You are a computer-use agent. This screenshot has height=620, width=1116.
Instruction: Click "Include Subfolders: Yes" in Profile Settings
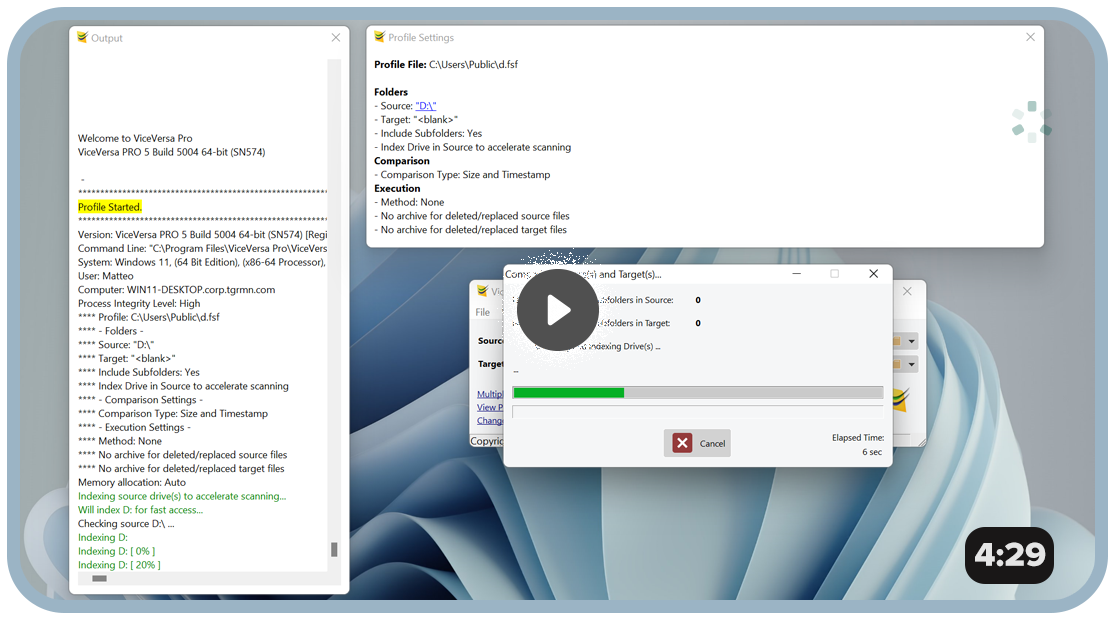(431, 134)
